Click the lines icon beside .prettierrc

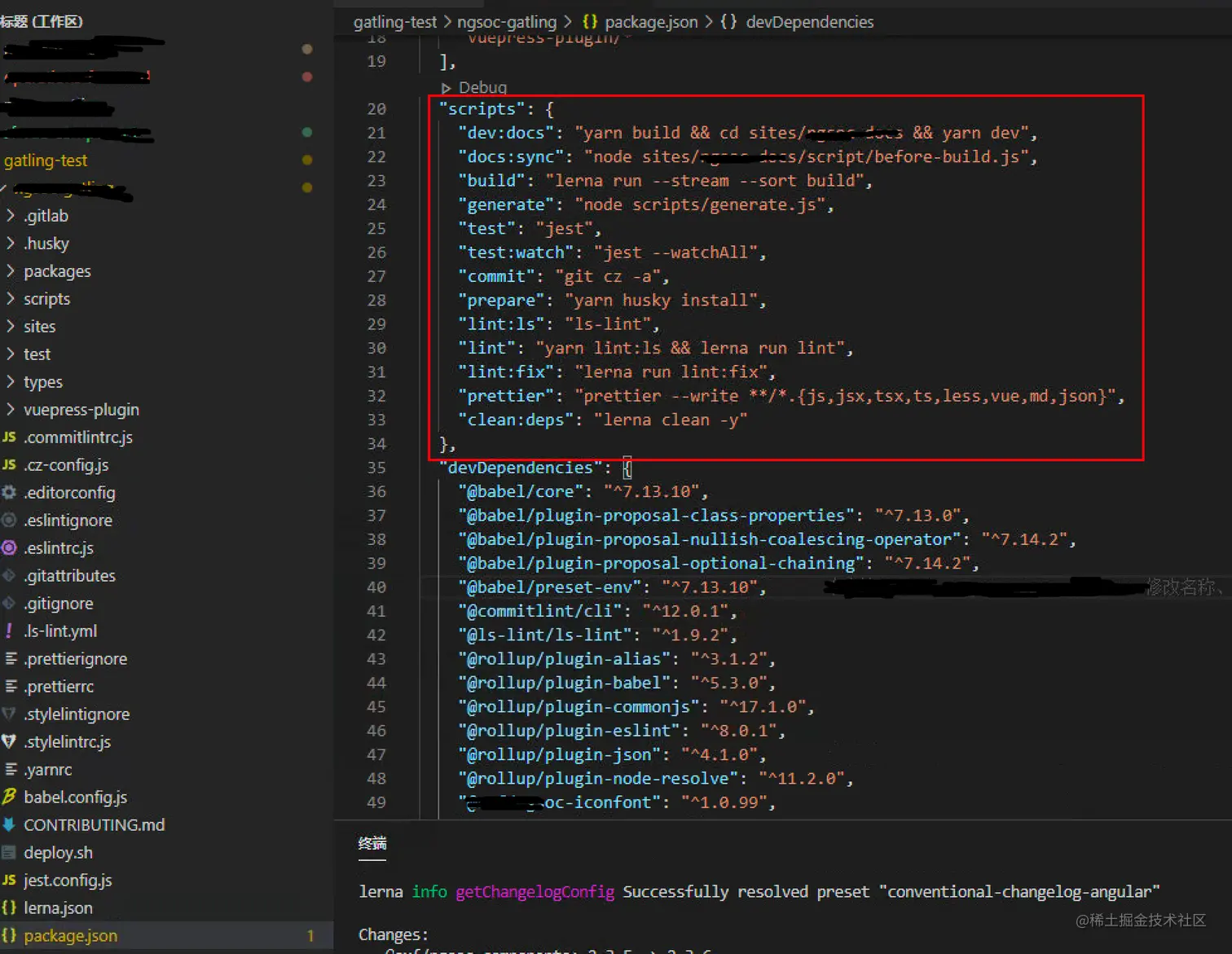tap(11, 687)
